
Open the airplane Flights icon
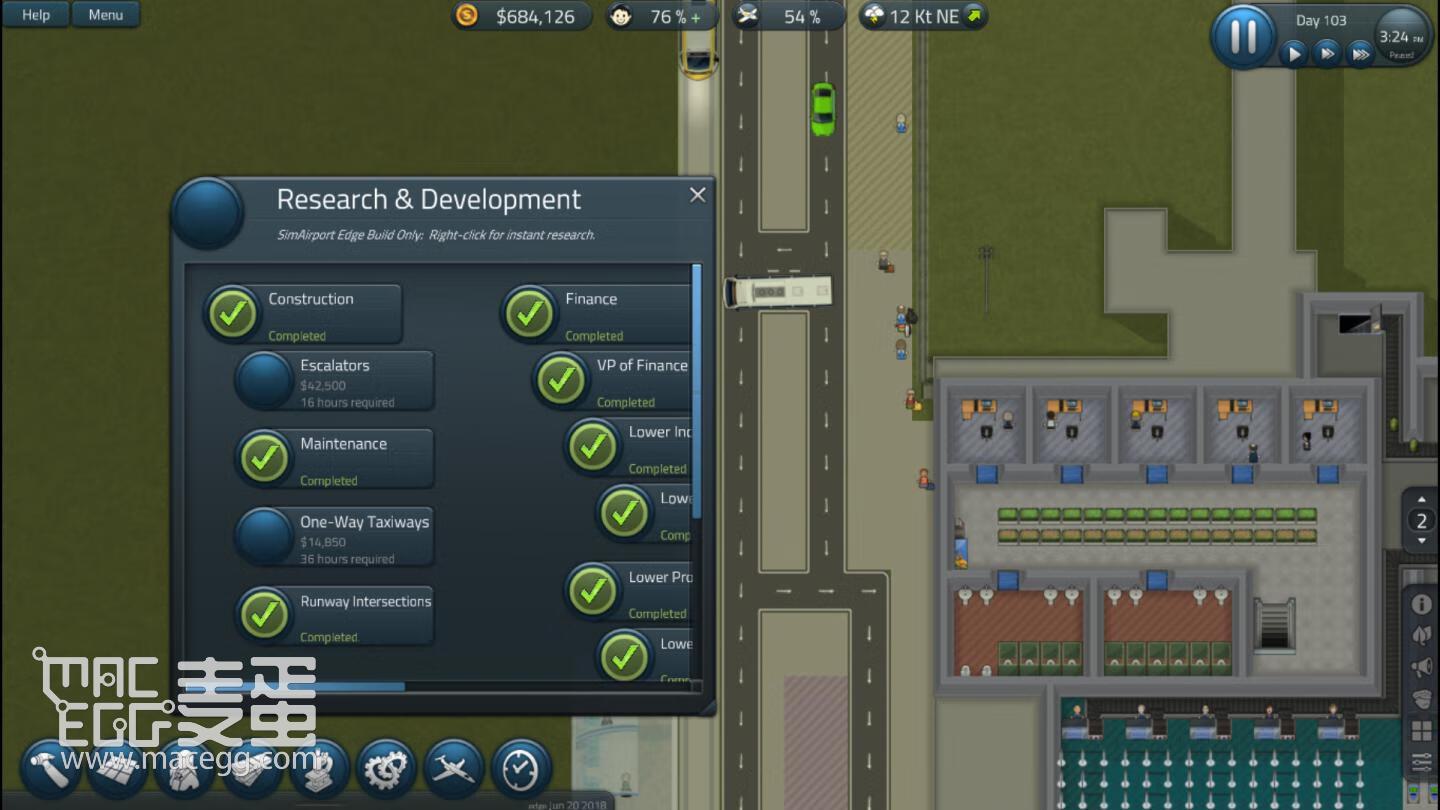(x=453, y=768)
